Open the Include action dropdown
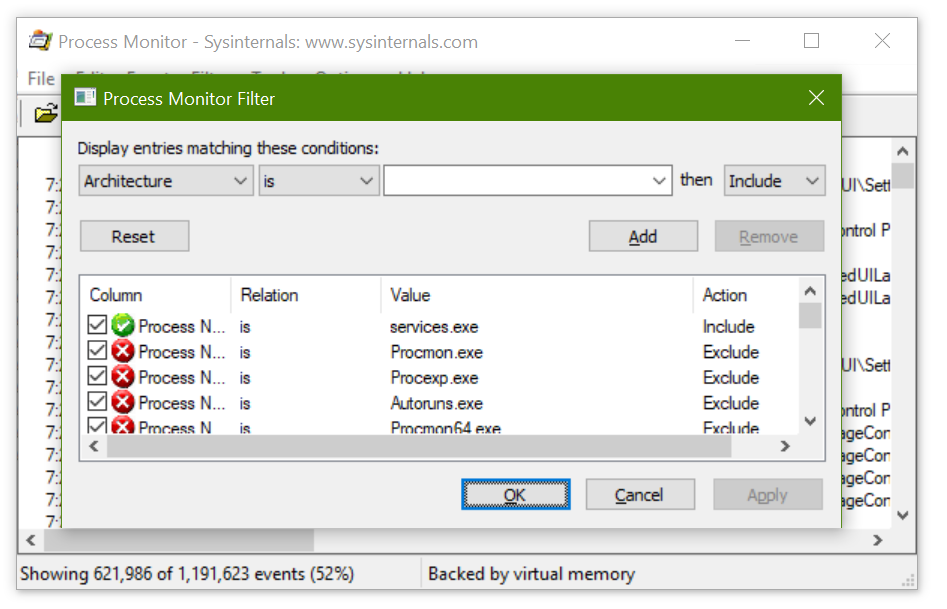This screenshot has height=609, width=947. [x=775, y=181]
